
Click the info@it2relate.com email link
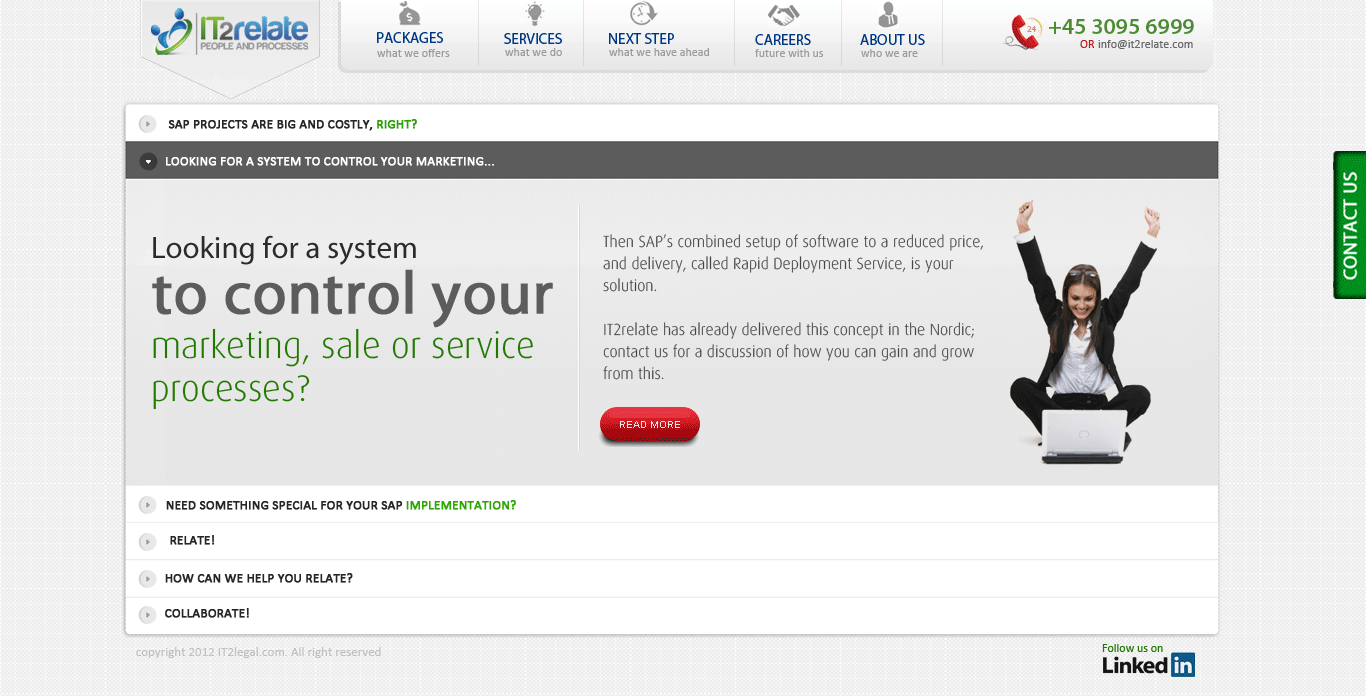[1145, 44]
